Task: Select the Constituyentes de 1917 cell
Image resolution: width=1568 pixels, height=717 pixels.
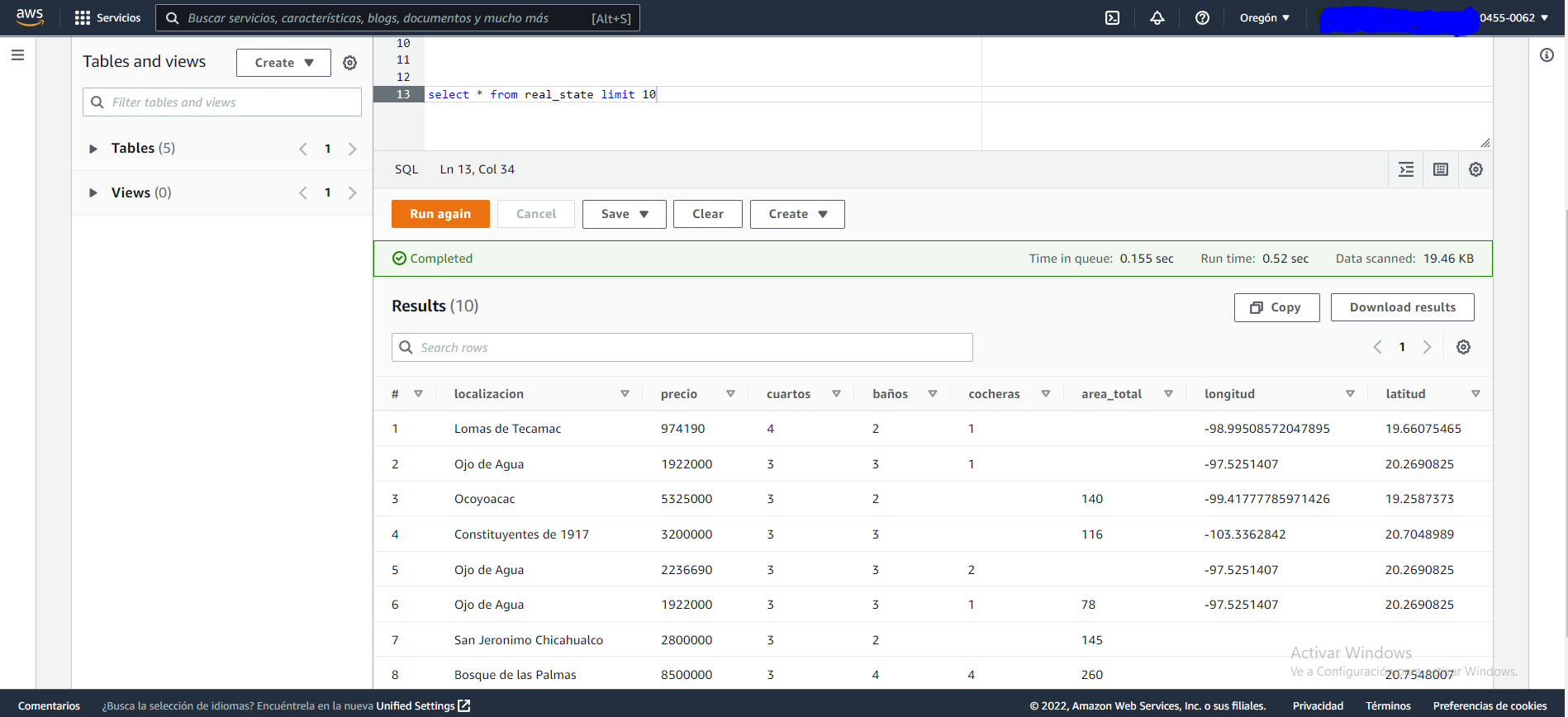Action: (521, 534)
